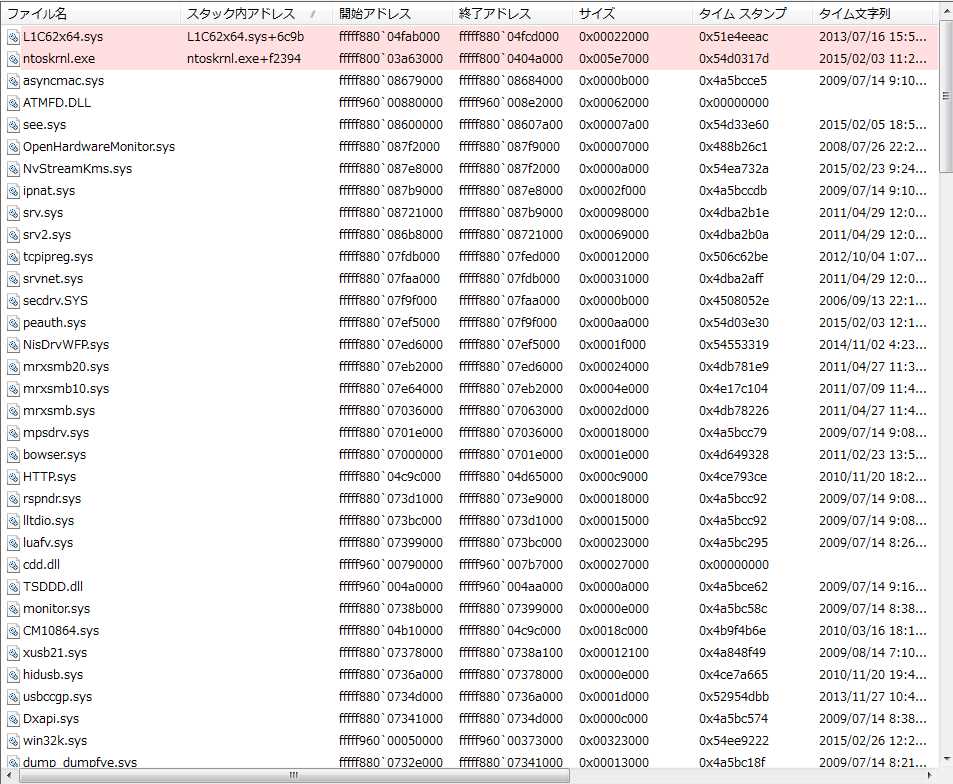Click the srv.sys file icon
Screen dimensions: 953x784
pos(13,213)
